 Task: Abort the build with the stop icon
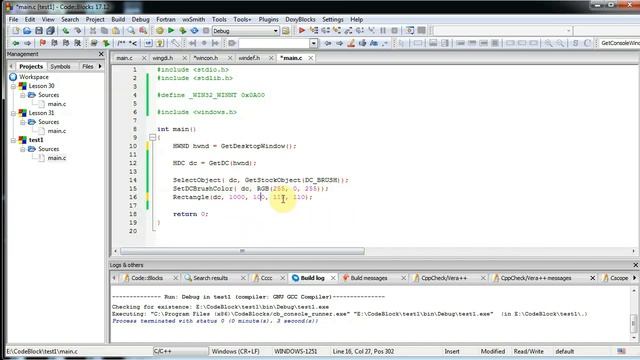point(206,31)
